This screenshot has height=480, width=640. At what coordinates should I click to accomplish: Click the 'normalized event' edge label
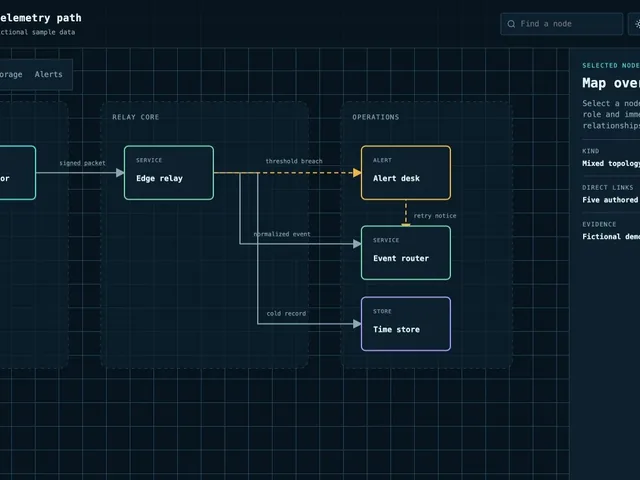[x=282, y=234]
